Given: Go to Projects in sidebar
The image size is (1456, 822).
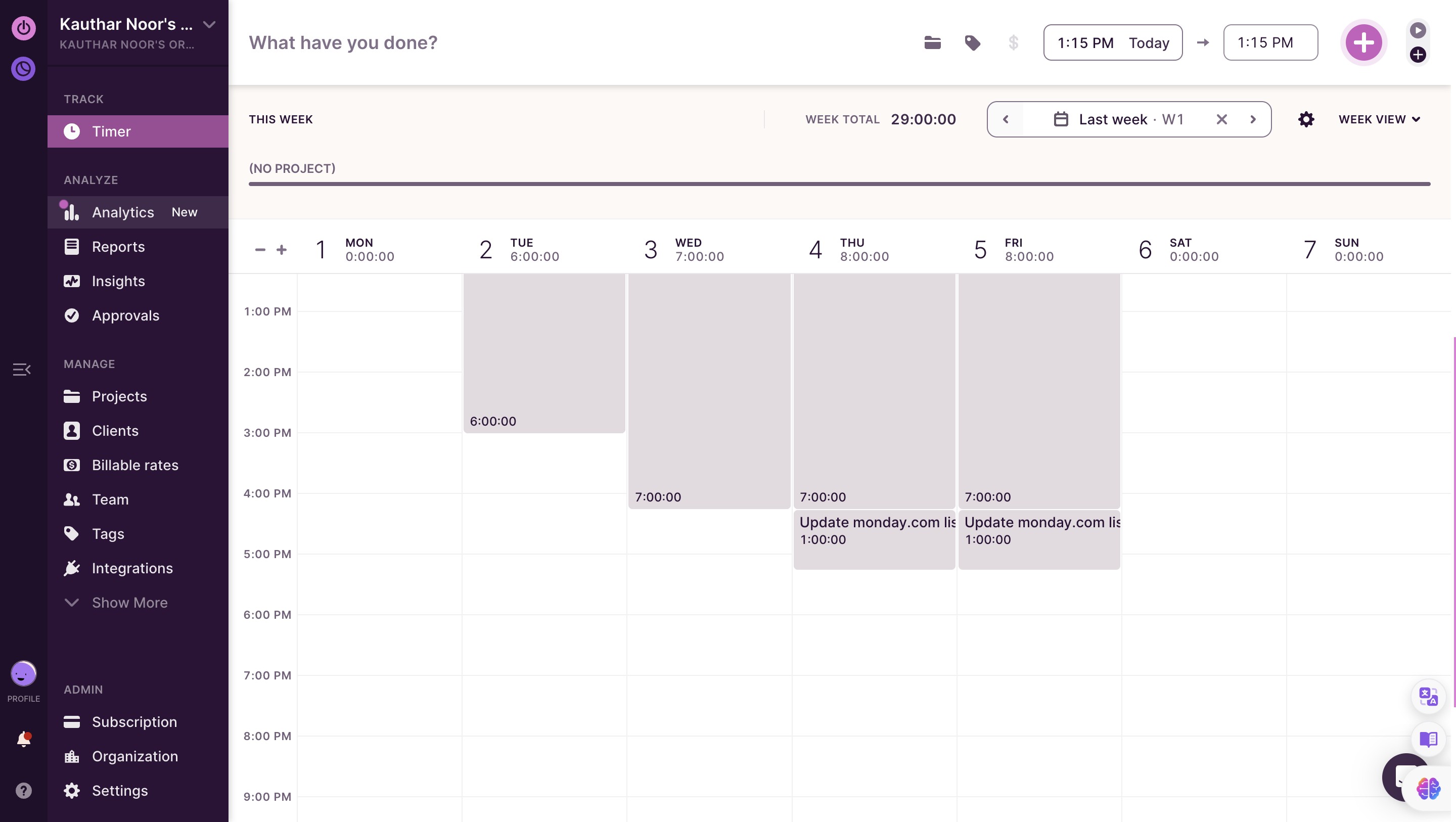Looking at the screenshot, I should 119,396.
